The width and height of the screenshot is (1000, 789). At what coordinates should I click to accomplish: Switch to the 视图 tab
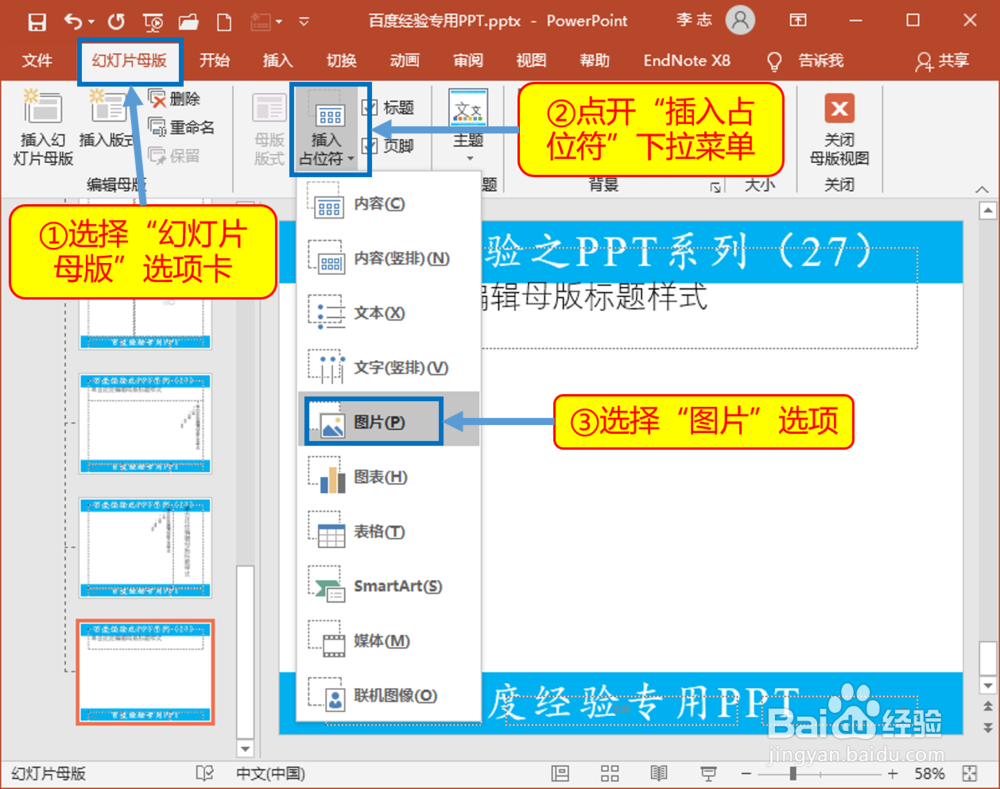[x=531, y=61]
